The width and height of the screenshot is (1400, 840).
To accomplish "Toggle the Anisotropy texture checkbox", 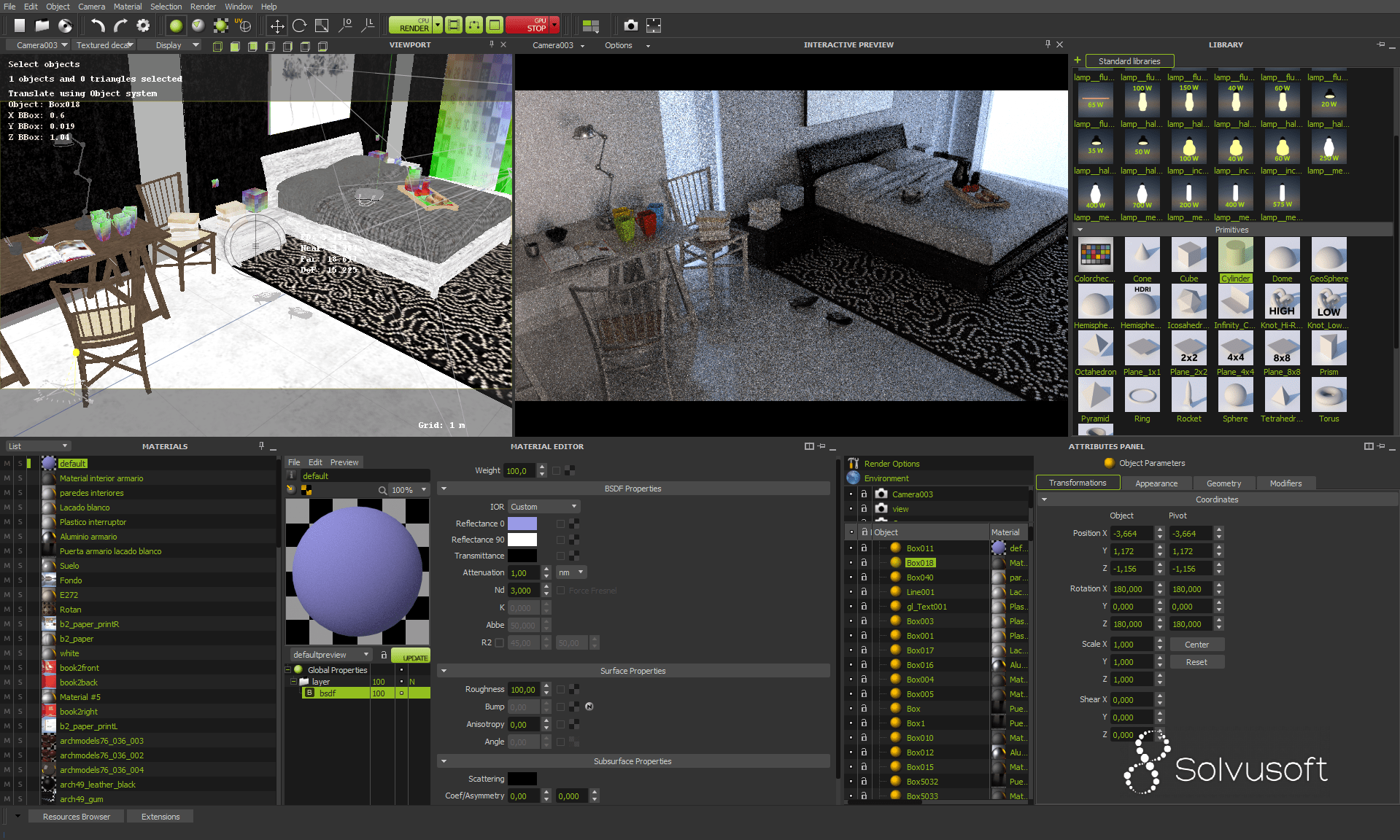I will point(561,724).
